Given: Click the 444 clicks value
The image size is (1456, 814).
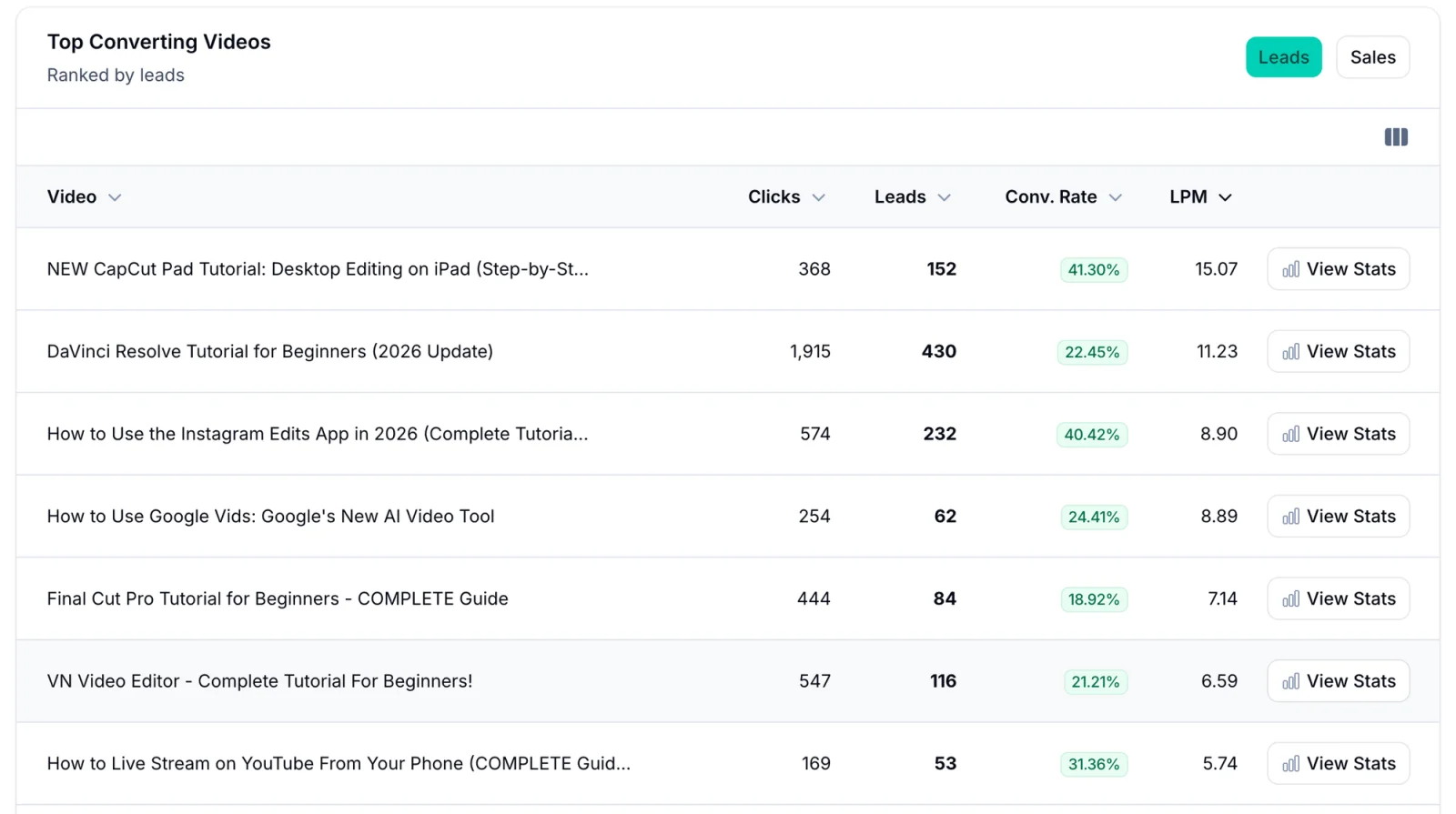Looking at the screenshot, I should (x=814, y=598).
